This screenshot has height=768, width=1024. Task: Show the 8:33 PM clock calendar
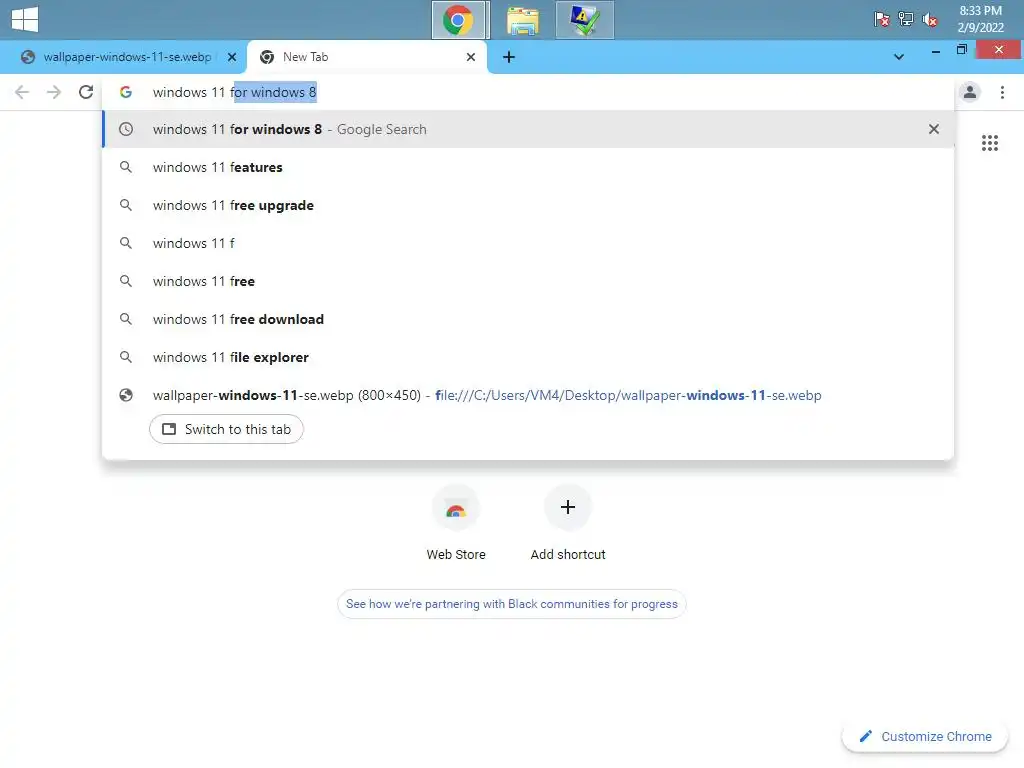click(x=980, y=19)
